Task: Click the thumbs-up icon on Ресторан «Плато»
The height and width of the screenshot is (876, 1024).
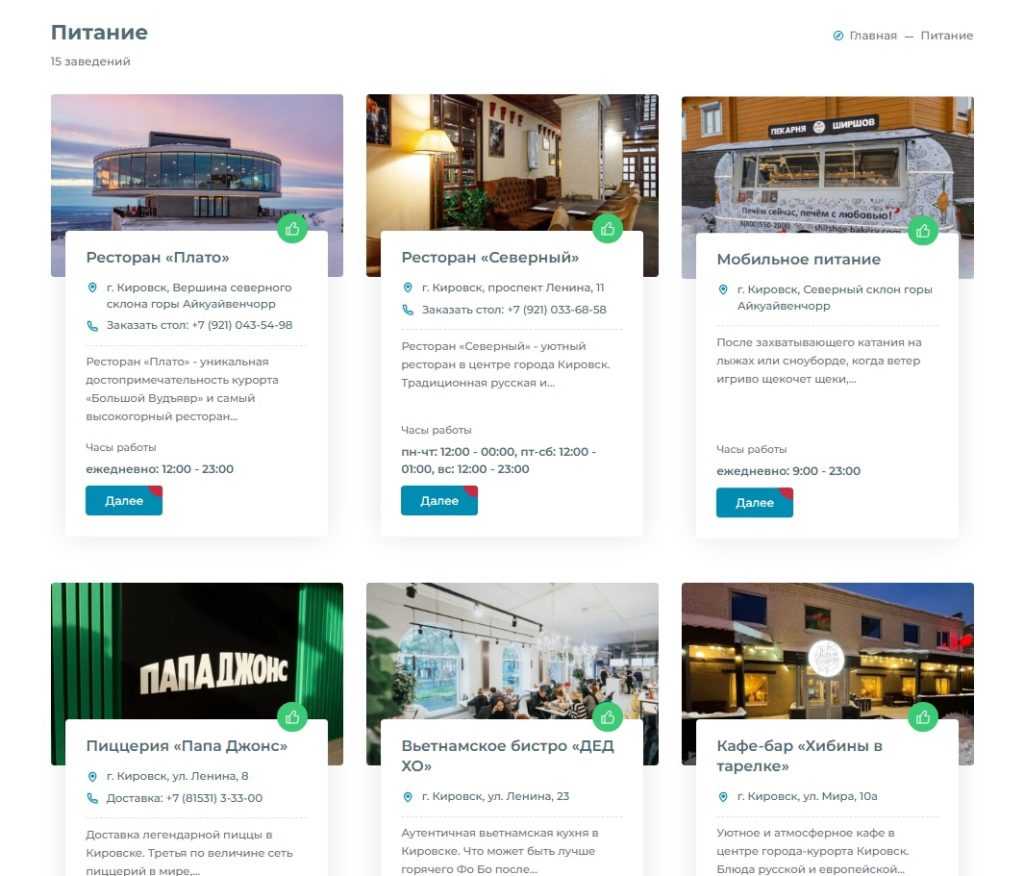Action: 292,229
